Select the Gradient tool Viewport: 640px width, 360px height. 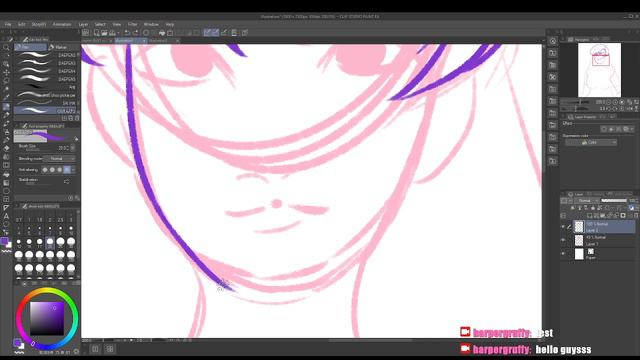(x=6, y=182)
